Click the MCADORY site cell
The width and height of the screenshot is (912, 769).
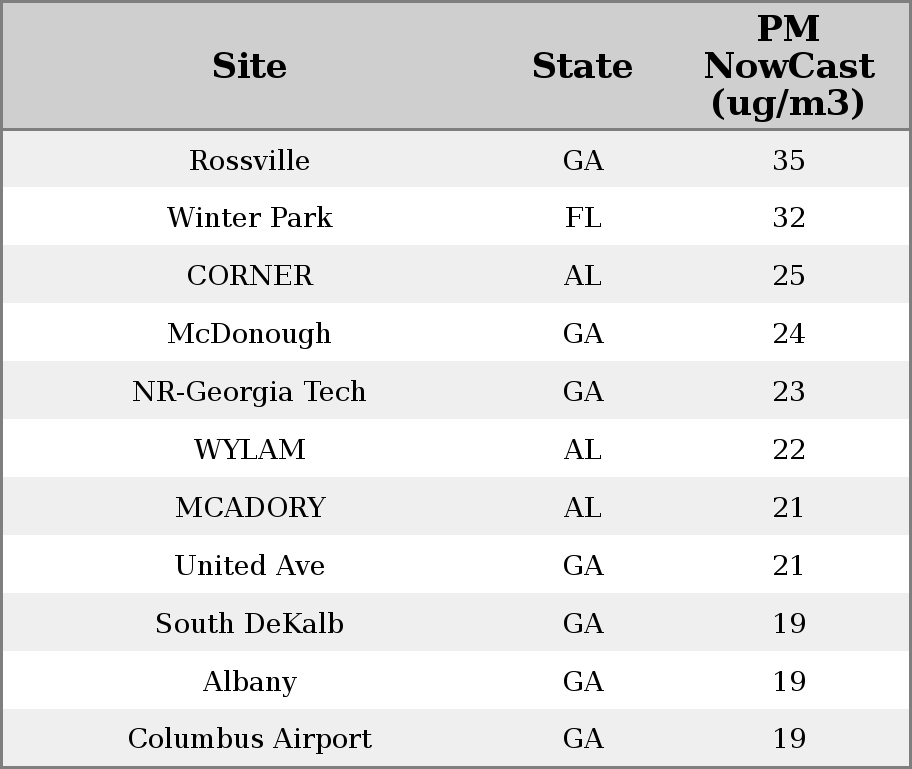click(249, 508)
